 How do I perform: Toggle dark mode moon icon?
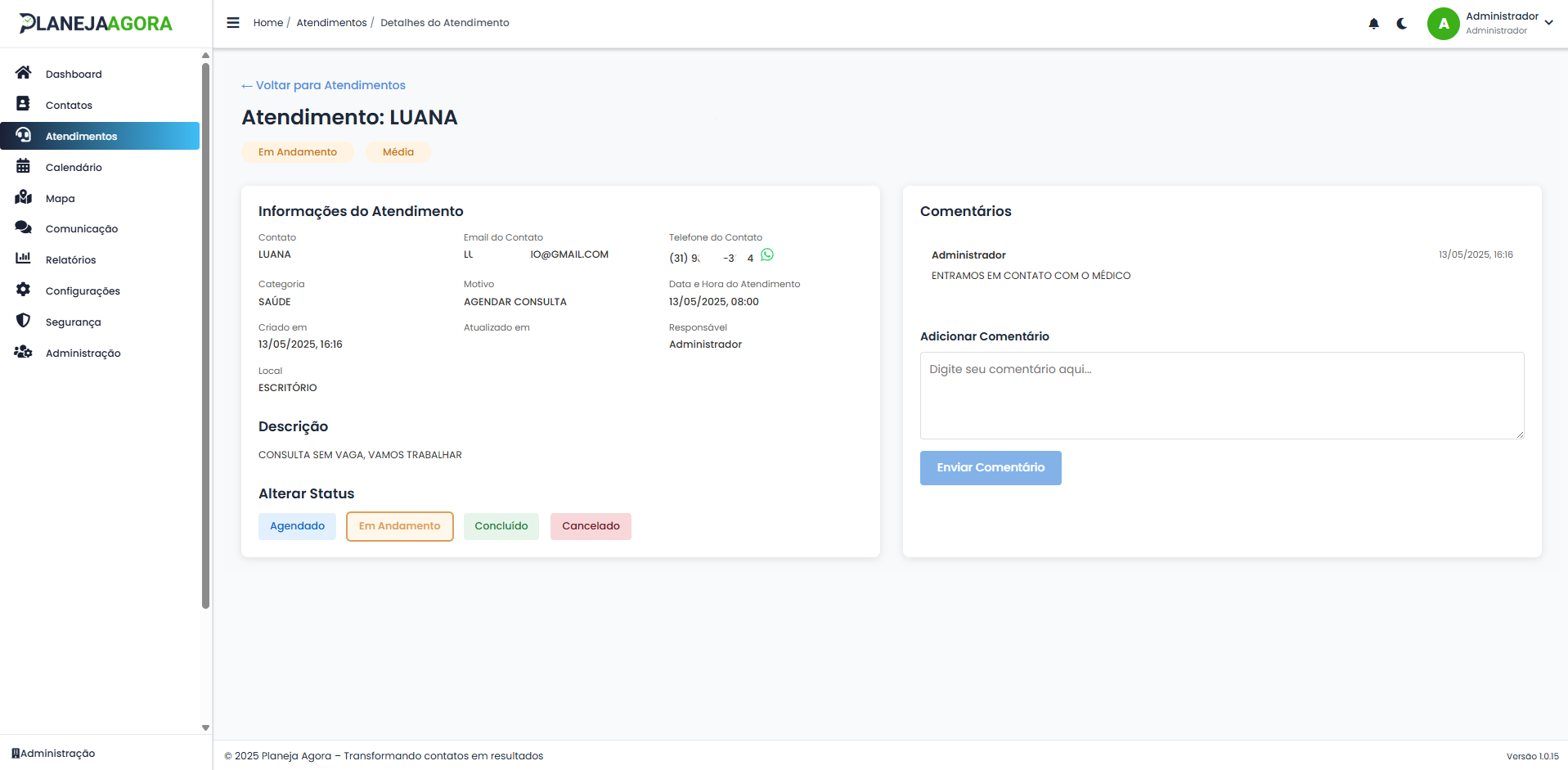[1402, 24]
